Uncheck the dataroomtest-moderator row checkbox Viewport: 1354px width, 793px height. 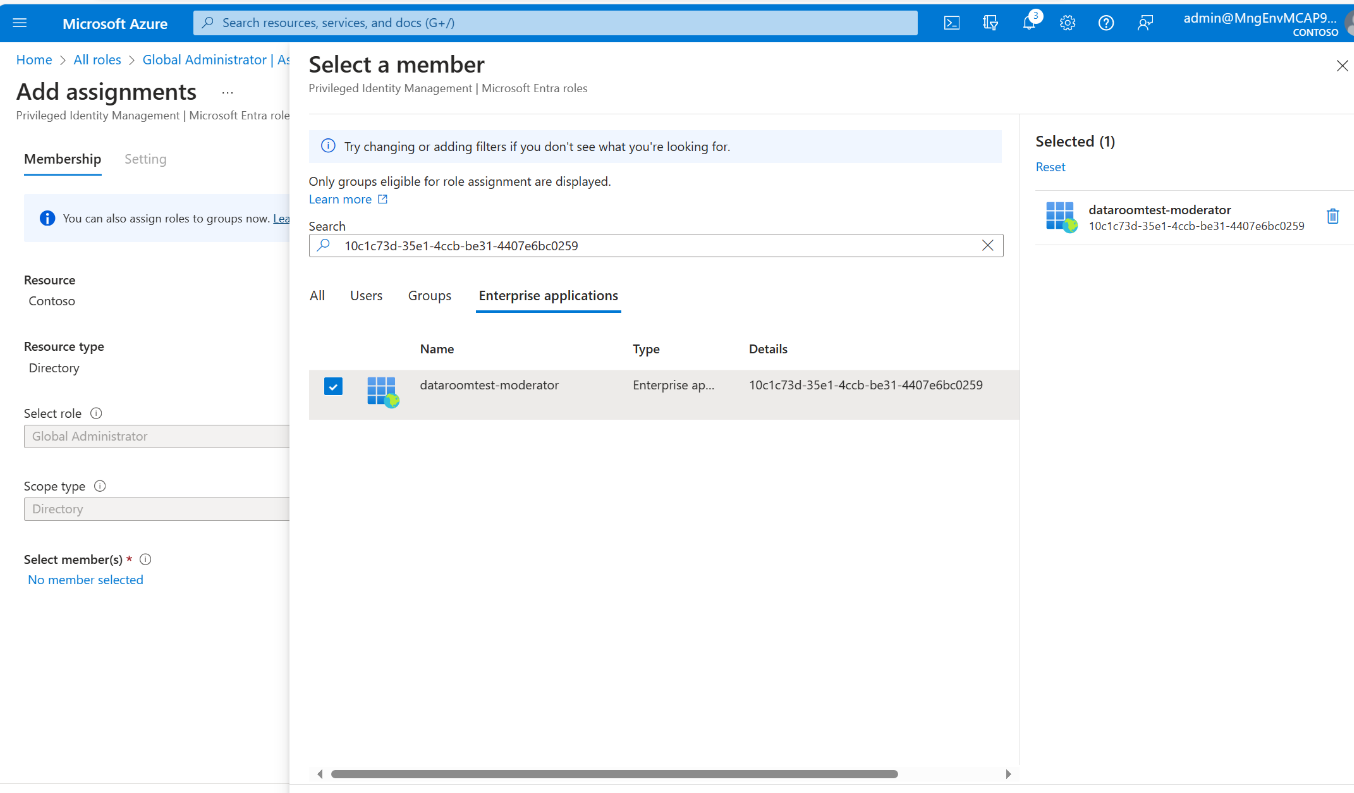coord(333,386)
